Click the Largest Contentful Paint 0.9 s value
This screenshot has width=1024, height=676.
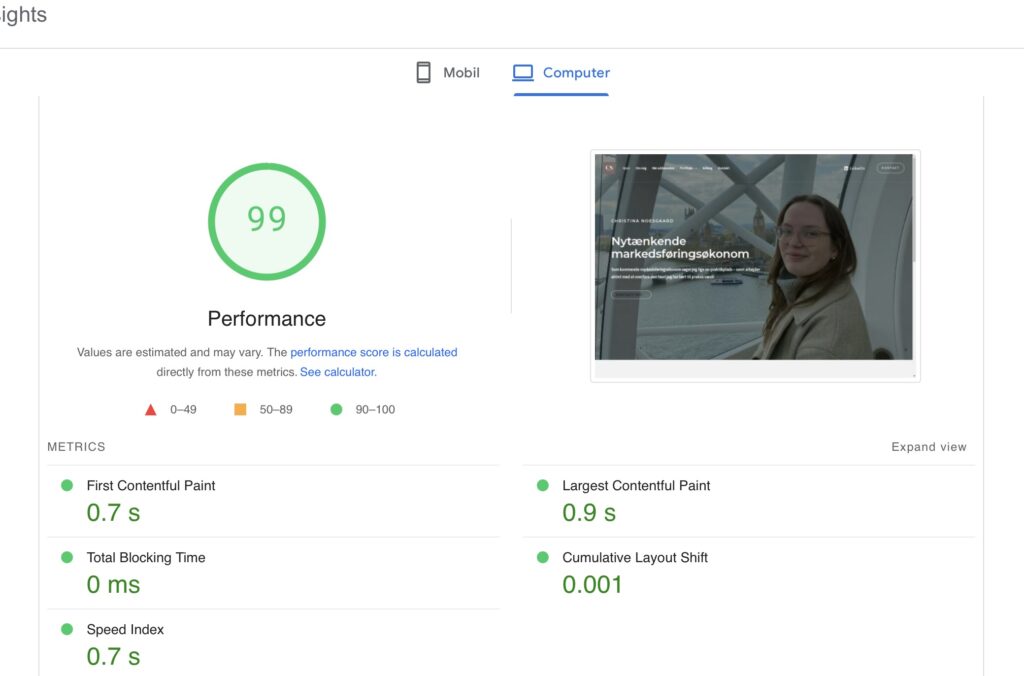click(589, 513)
